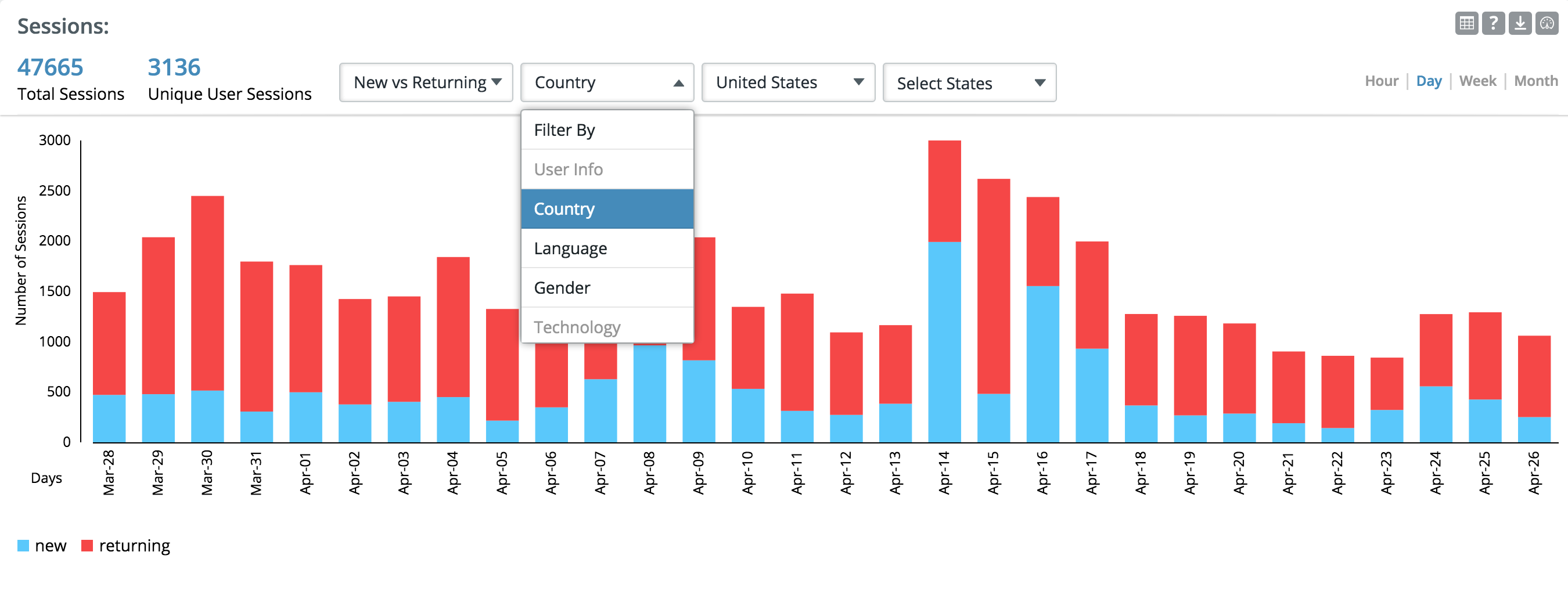The width and height of the screenshot is (1568, 606).
Task: Choose Country in the filter list
Action: click(607, 209)
